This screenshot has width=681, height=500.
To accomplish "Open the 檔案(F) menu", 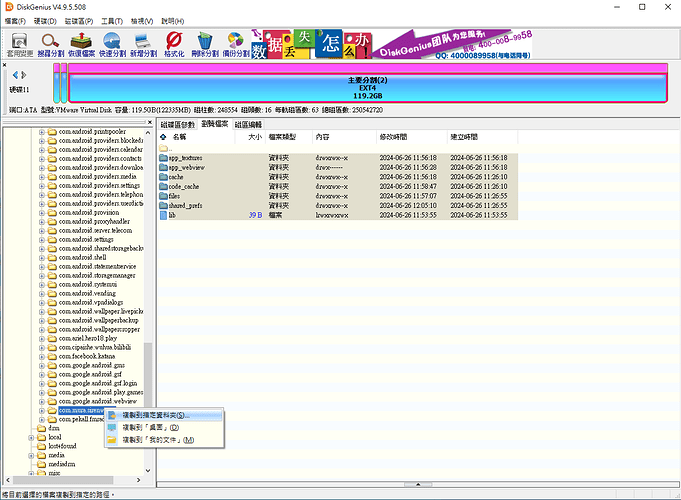I will (x=15, y=21).
